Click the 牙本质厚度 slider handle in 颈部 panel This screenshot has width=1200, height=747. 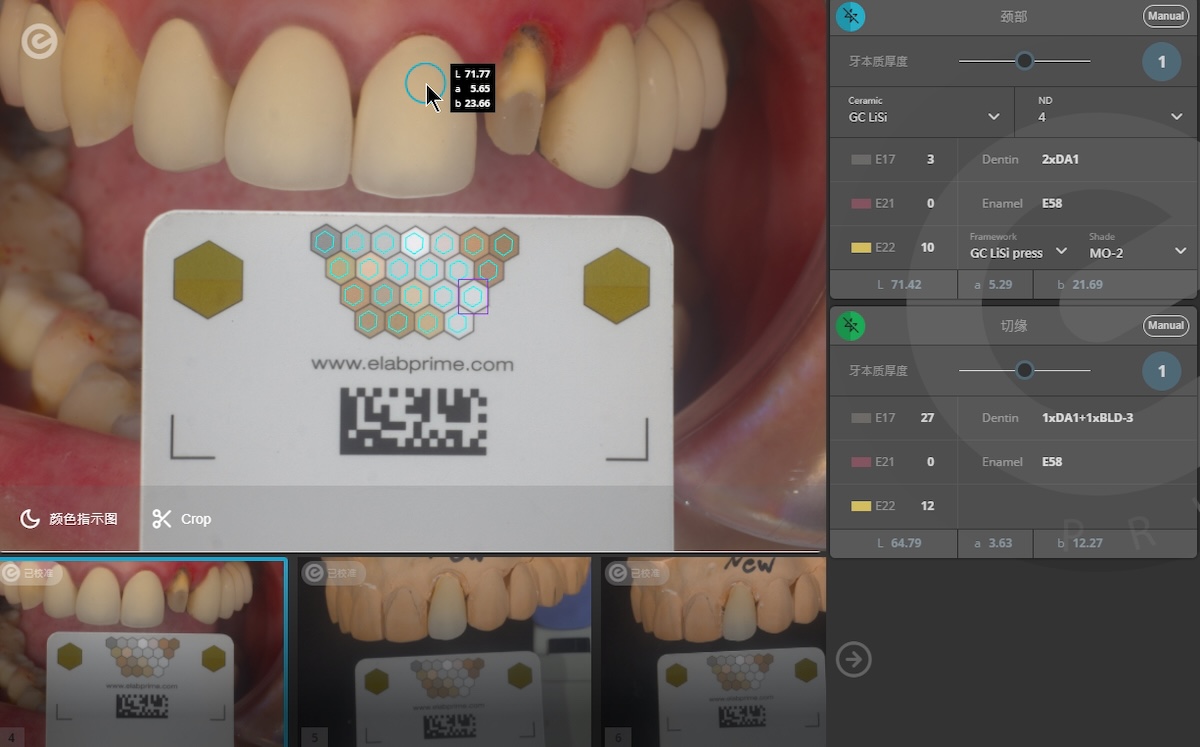pos(1024,61)
